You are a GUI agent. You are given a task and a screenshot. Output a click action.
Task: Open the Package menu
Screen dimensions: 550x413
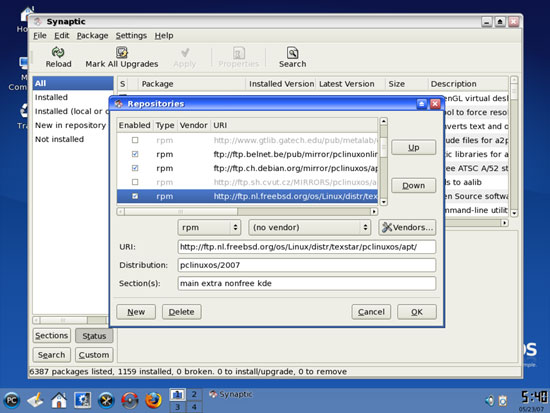93,35
